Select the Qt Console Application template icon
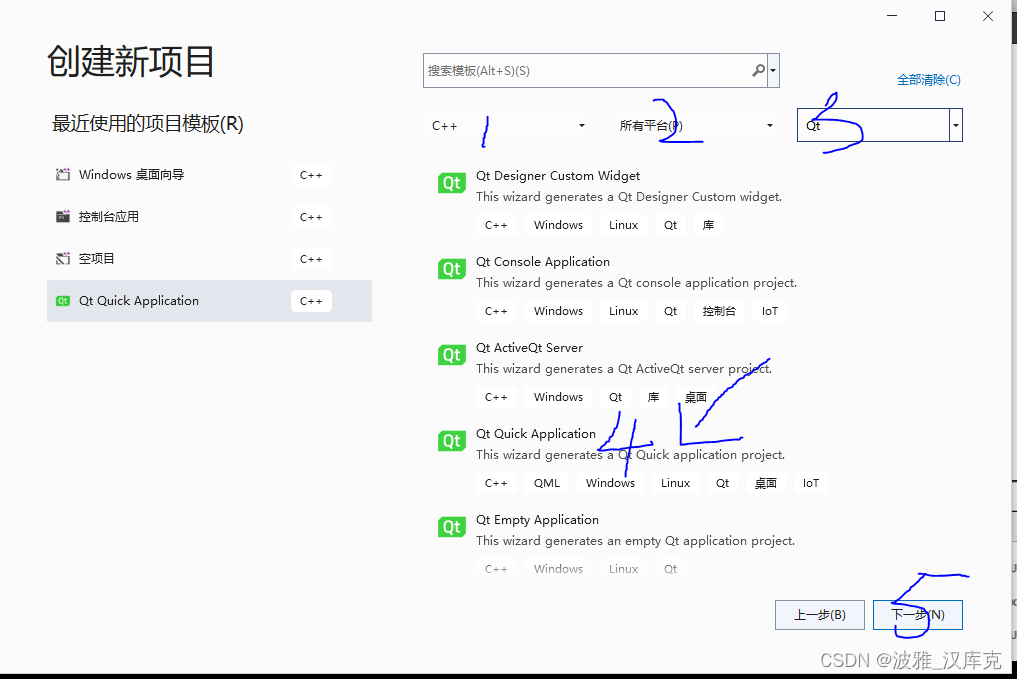1017x679 pixels. [x=451, y=268]
